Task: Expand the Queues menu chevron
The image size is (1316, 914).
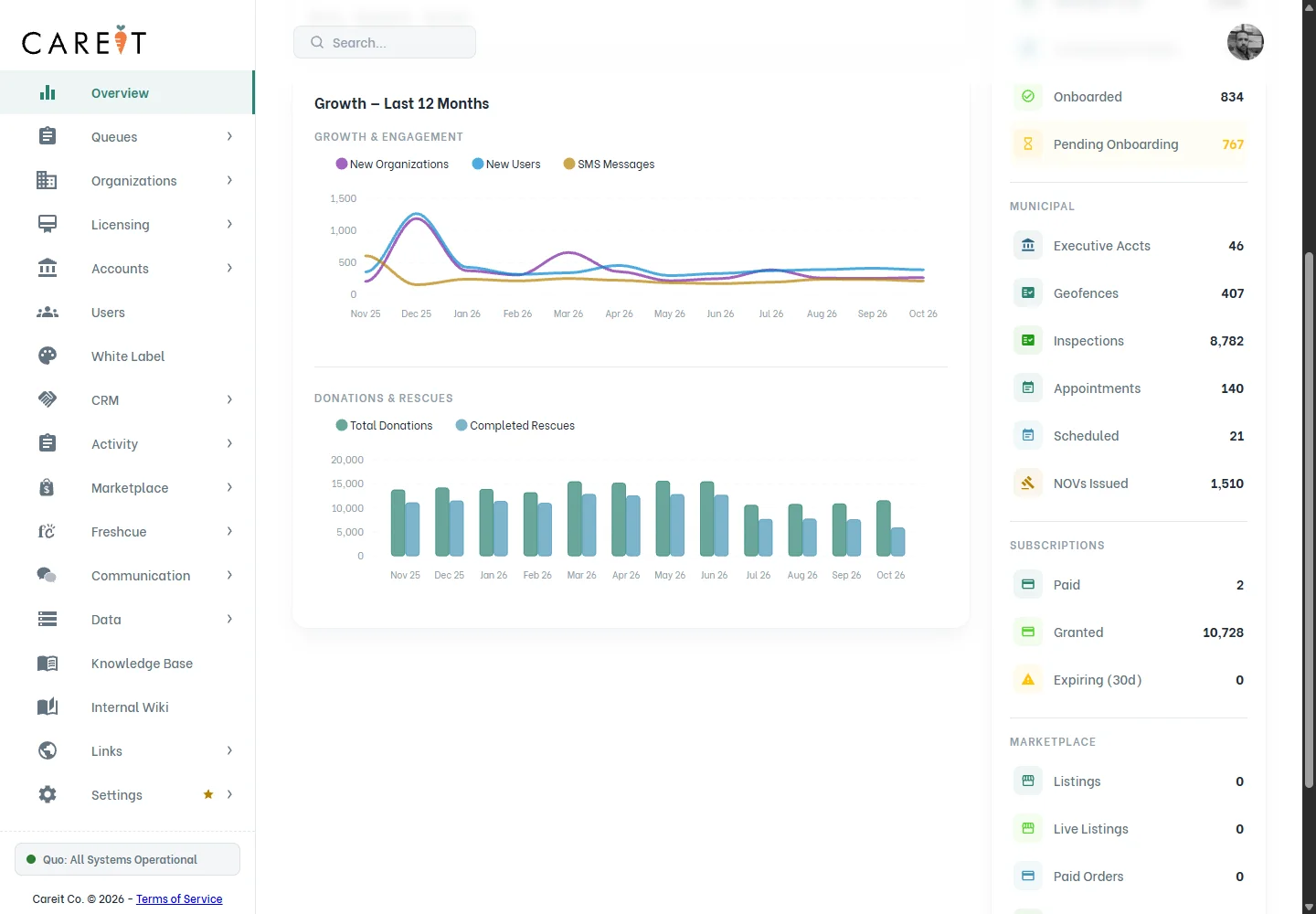Action: [229, 136]
